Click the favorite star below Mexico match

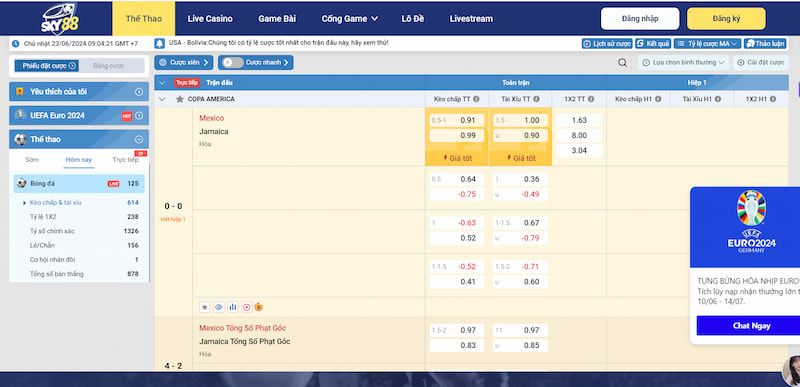tap(205, 307)
